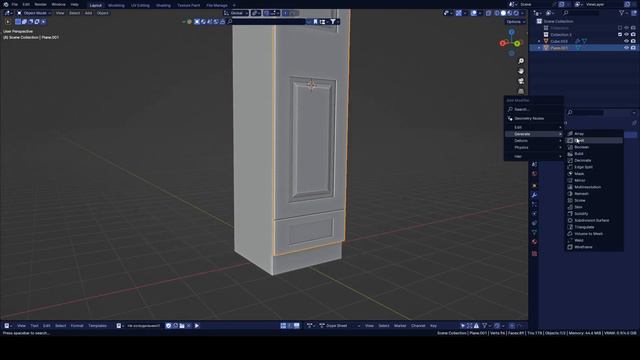Open the viewport Object menu
Viewport: 640px width, 360px height.
pyautogui.click(x=102, y=13)
